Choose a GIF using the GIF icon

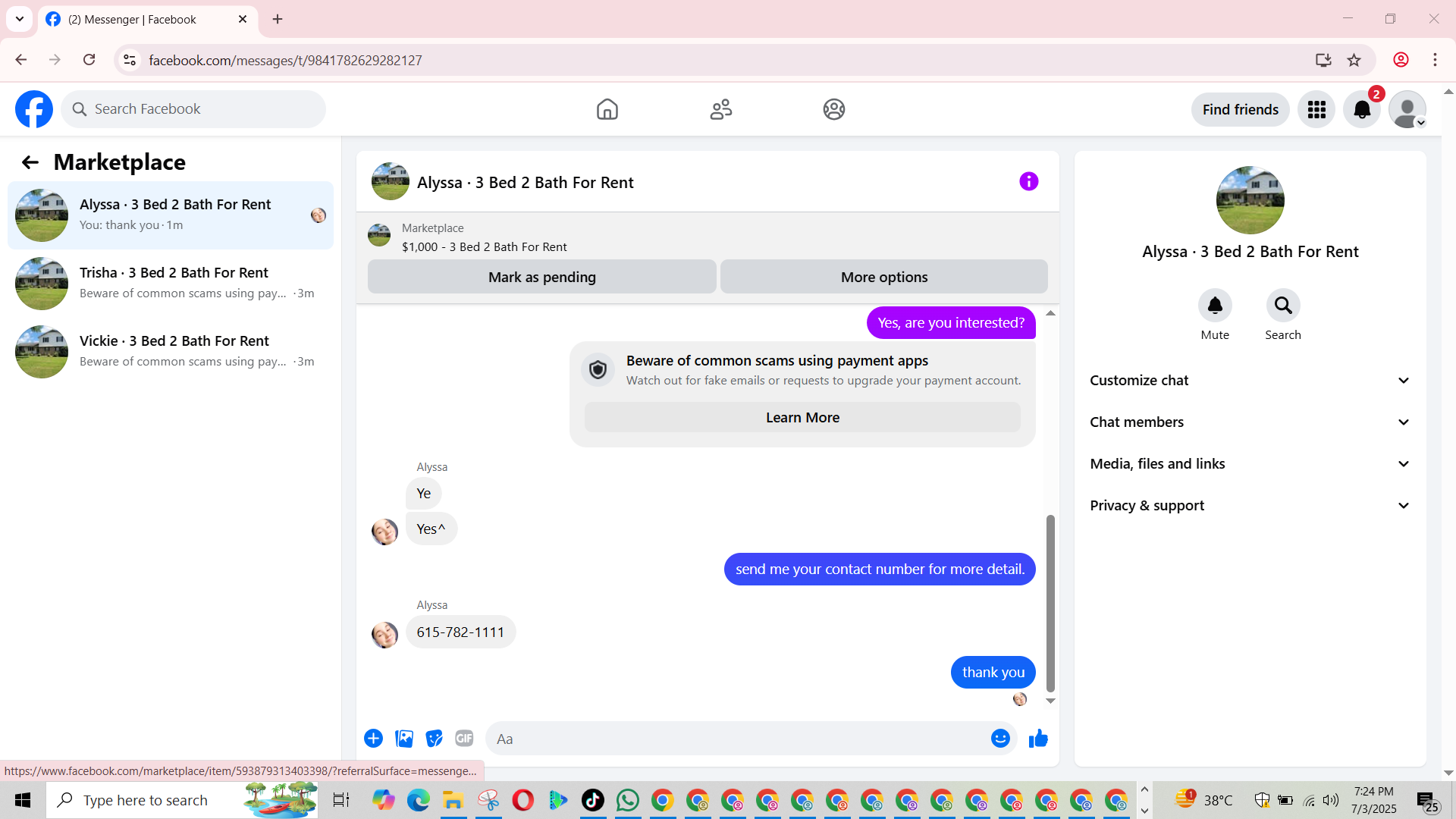pyautogui.click(x=464, y=739)
